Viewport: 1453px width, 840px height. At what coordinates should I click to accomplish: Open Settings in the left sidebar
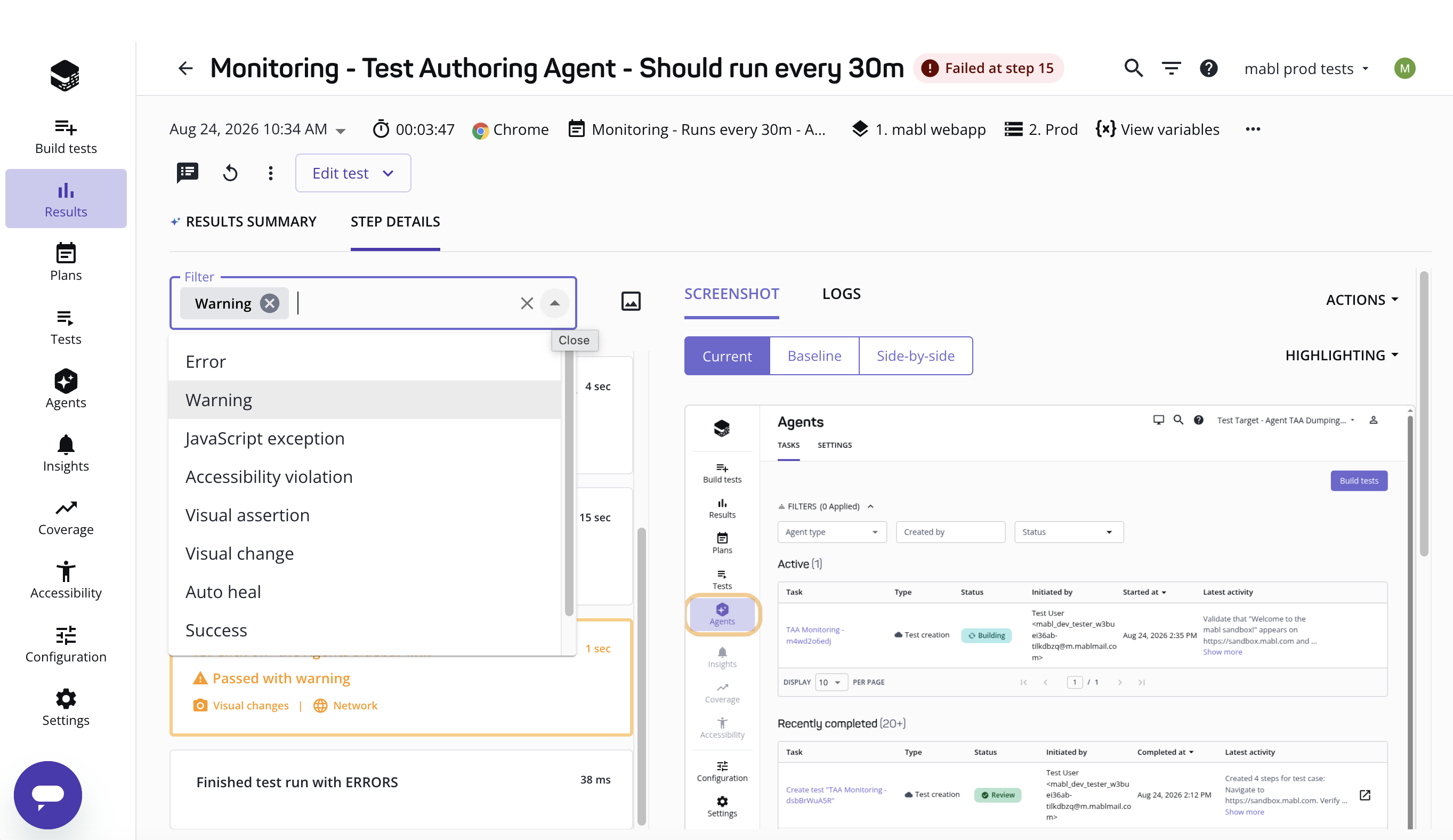point(66,708)
